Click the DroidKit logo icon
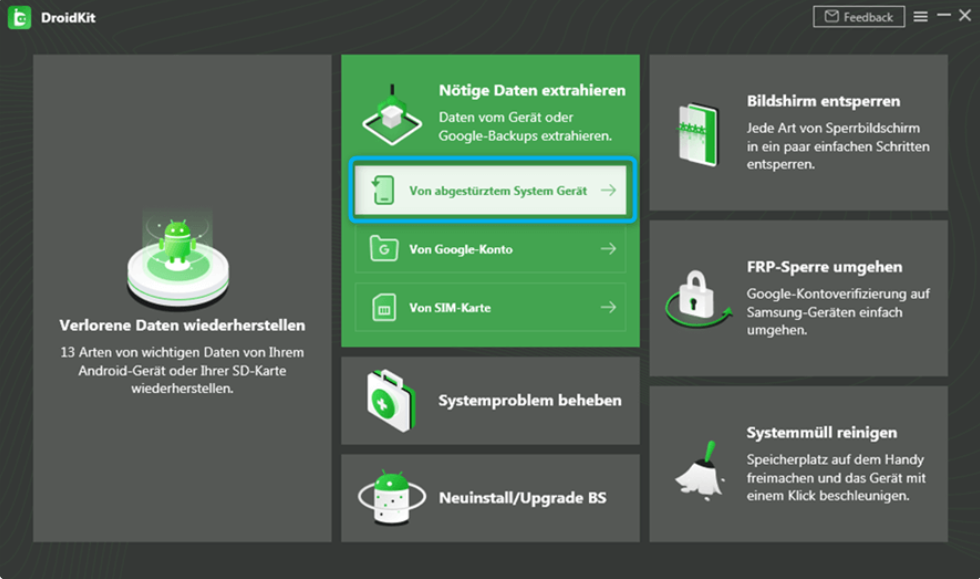Viewport: 980px width, 579px height. (19, 18)
